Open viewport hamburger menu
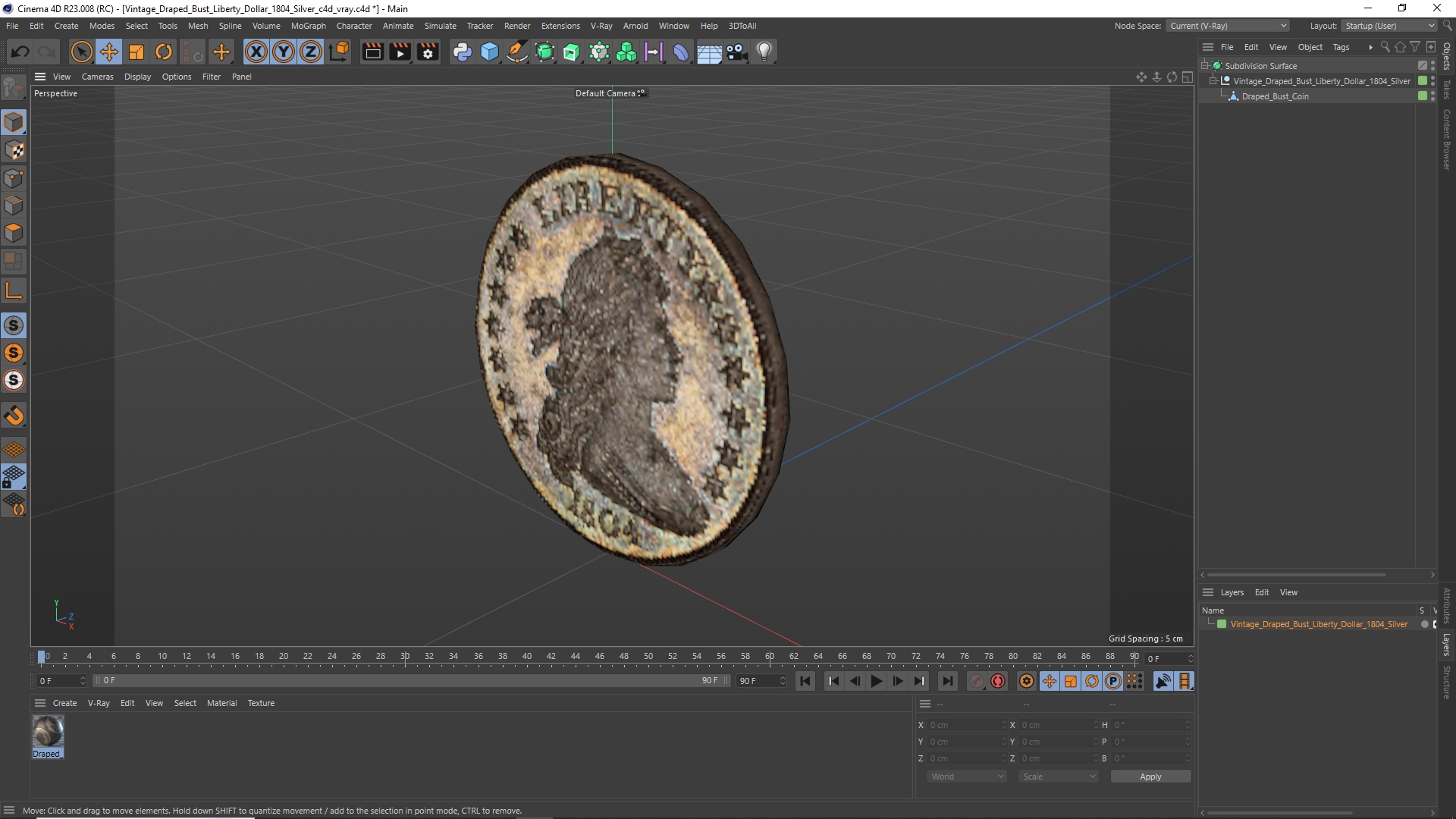 pos(40,77)
